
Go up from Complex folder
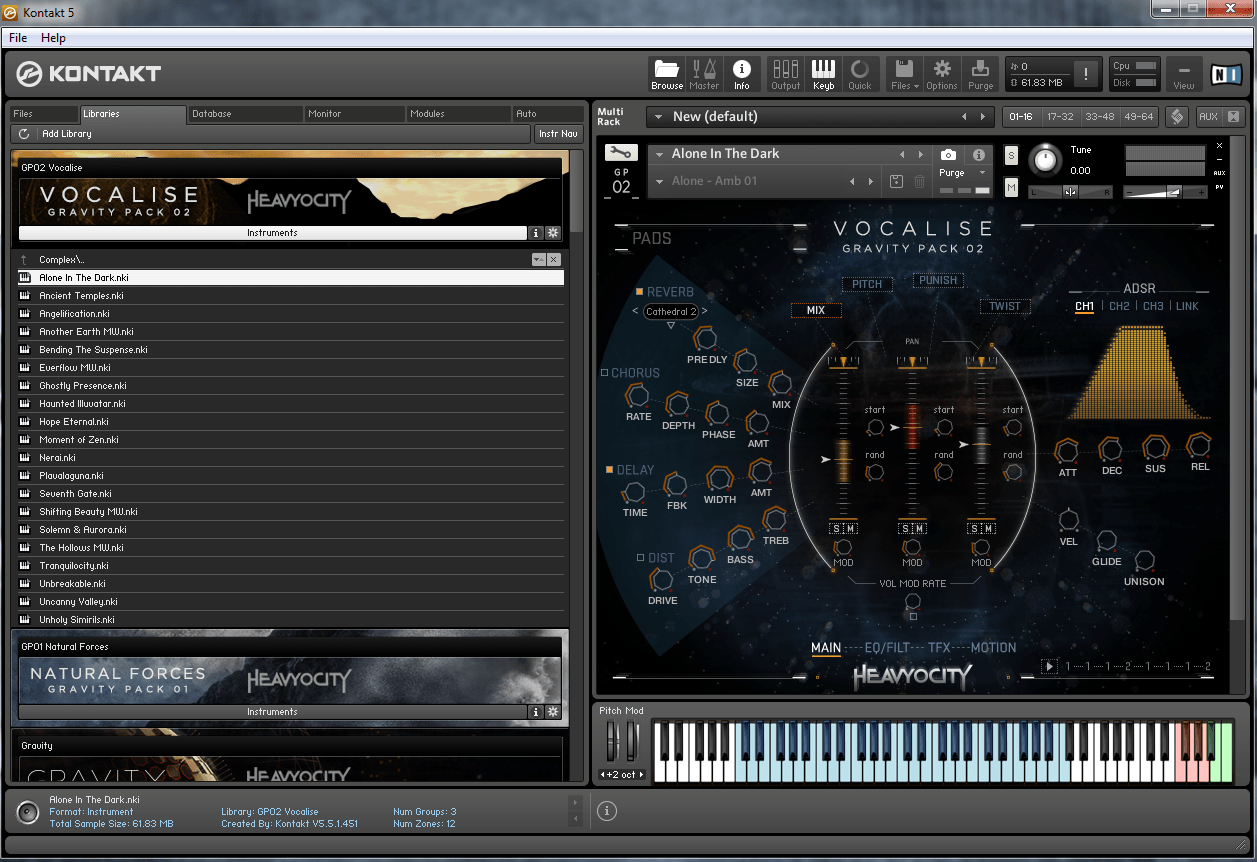tap(24, 260)
